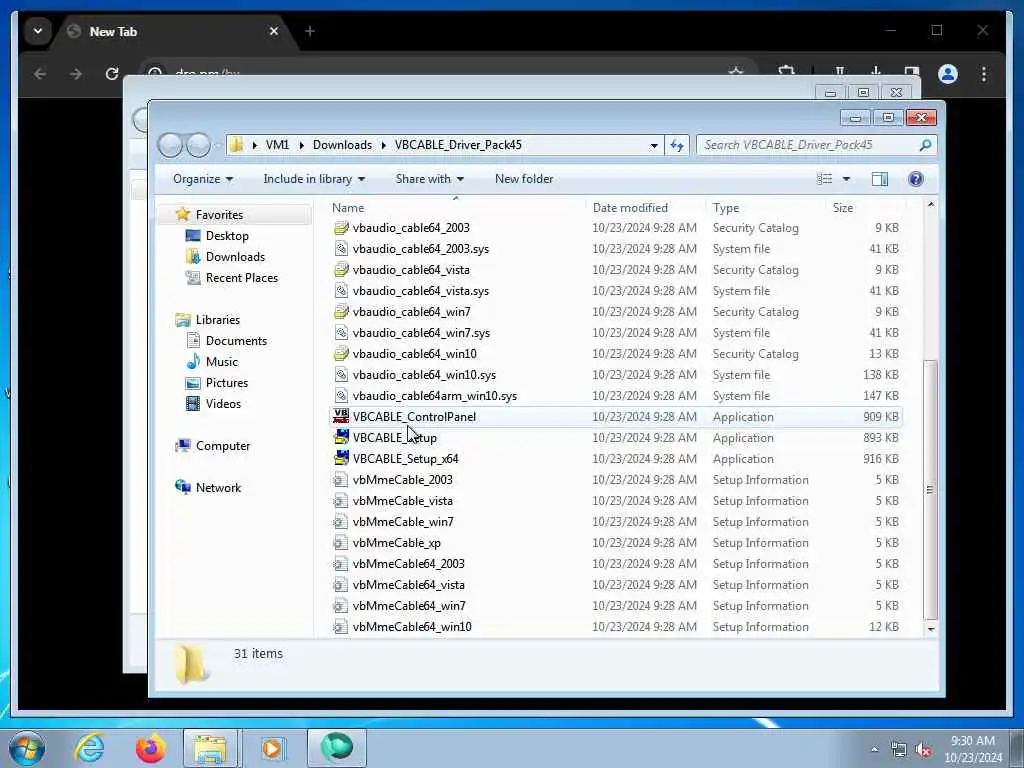Viewport: 1024px width, 768px height.
Task: Select the vbMmeCable_xp setup information icon
Action: (341, 543)
